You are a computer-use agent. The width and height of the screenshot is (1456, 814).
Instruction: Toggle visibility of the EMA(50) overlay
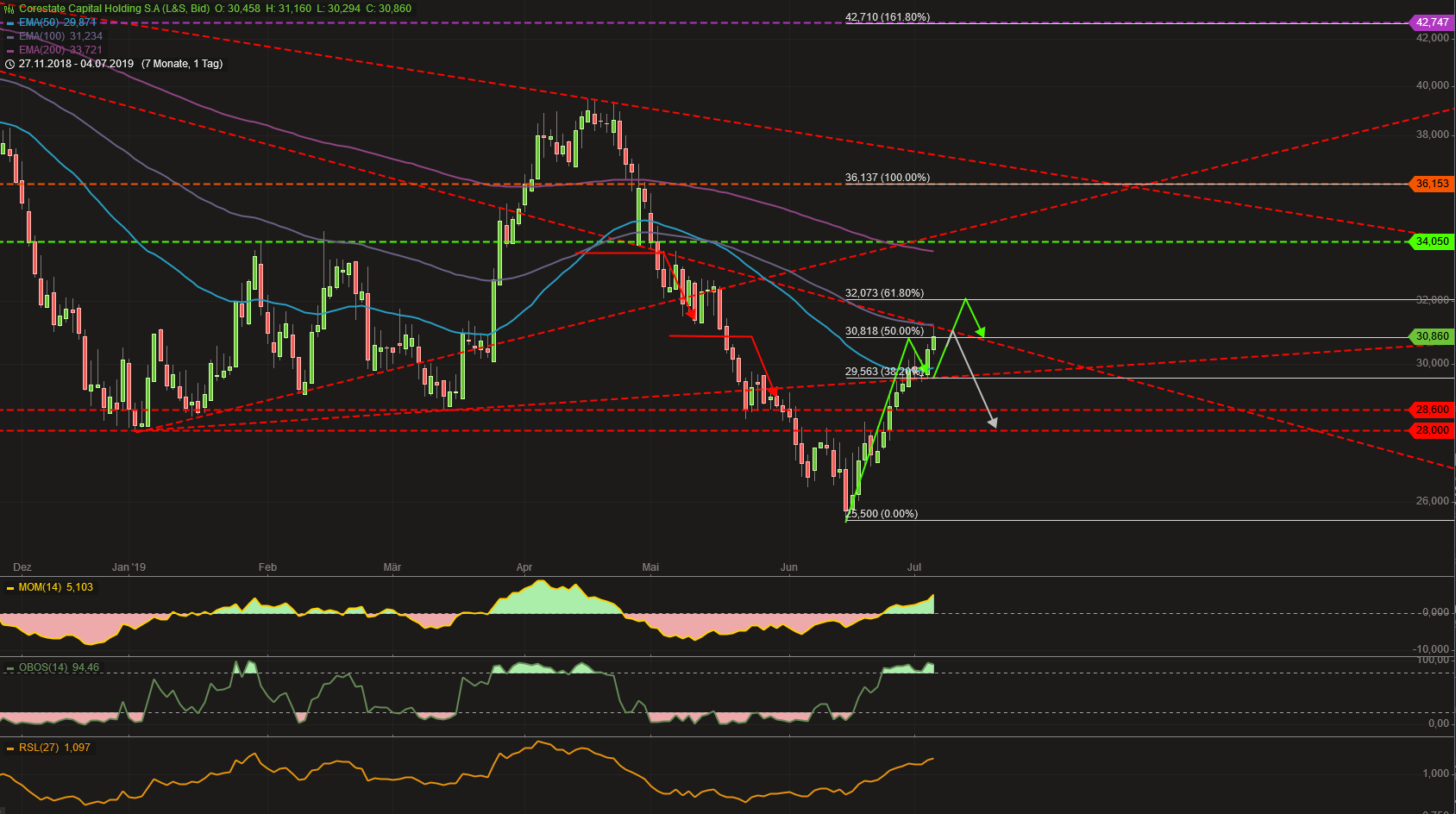pyautogui.click(x=10, y=22)
